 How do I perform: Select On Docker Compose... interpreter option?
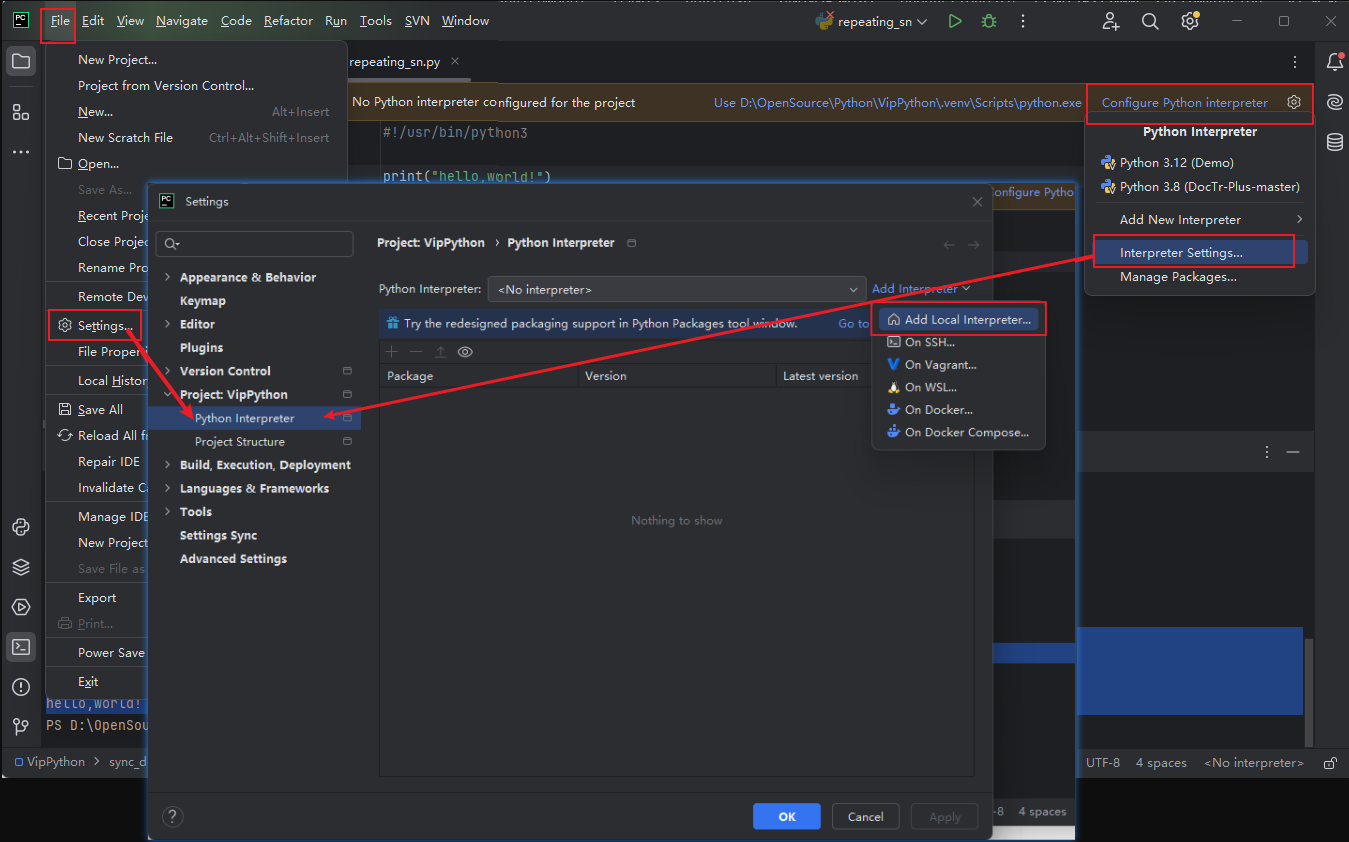tap(958, 432)
